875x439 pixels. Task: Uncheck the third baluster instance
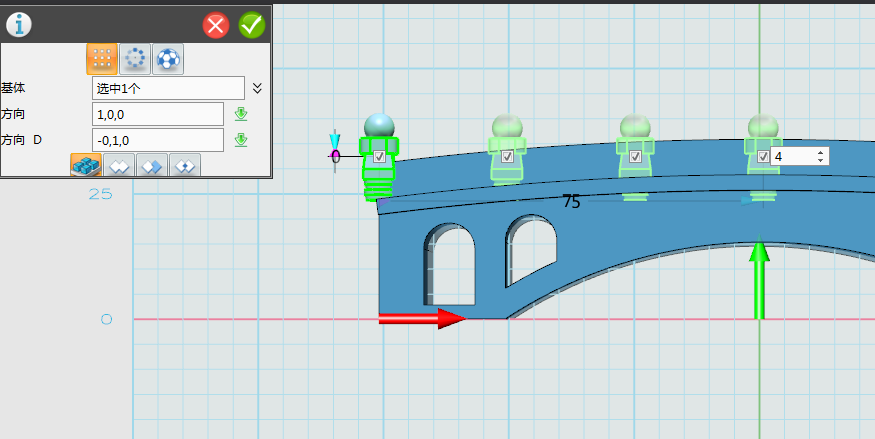pos(634,157)
